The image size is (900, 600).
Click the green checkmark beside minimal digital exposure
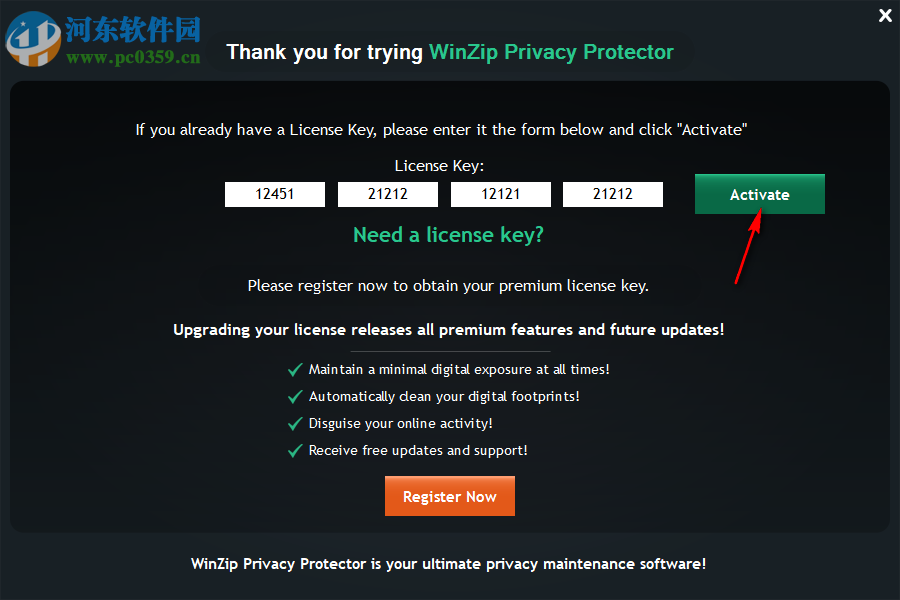295,369
